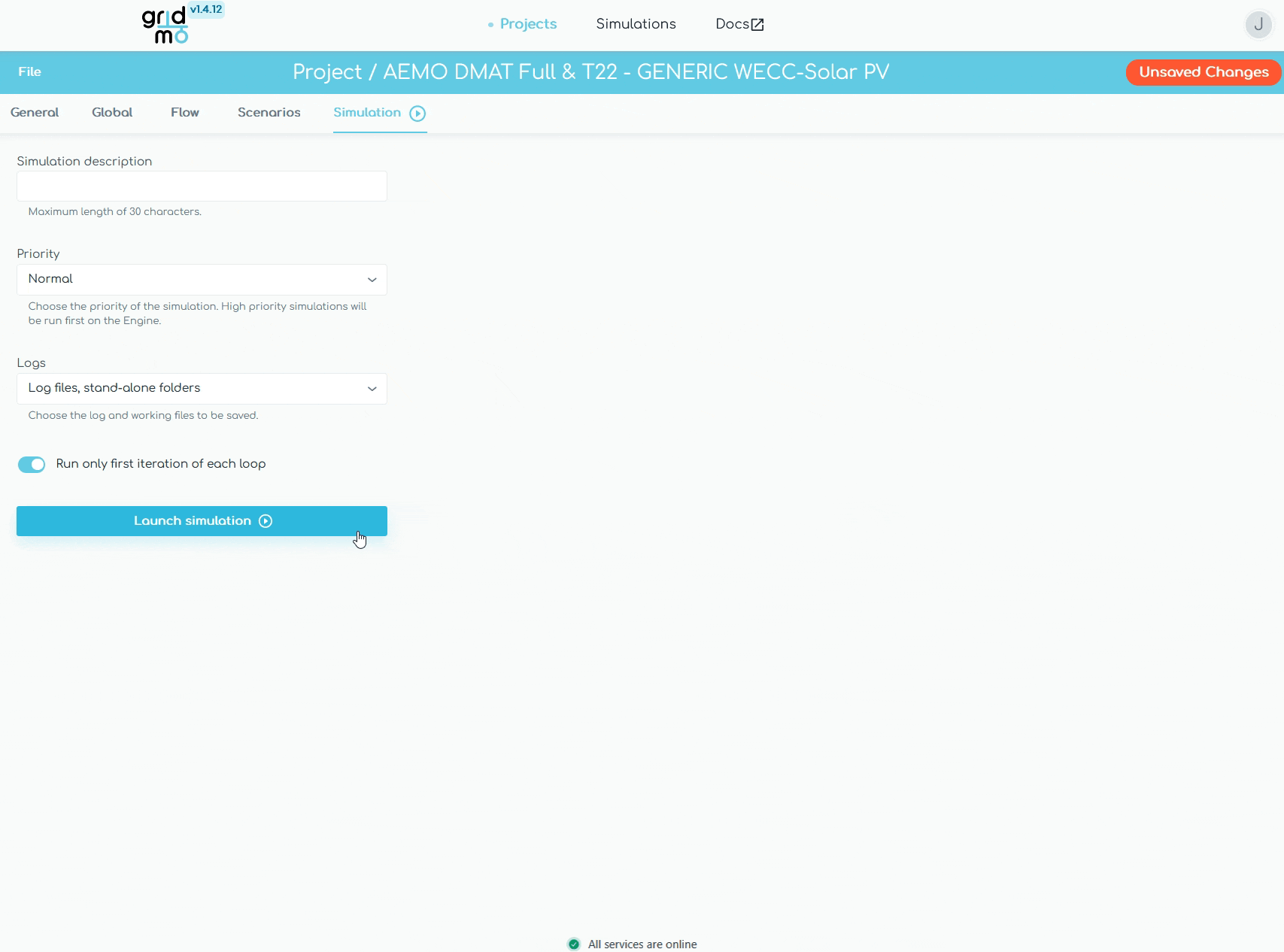
Task: Click the Unsaved Changes button
Action: pos(1203,72)
